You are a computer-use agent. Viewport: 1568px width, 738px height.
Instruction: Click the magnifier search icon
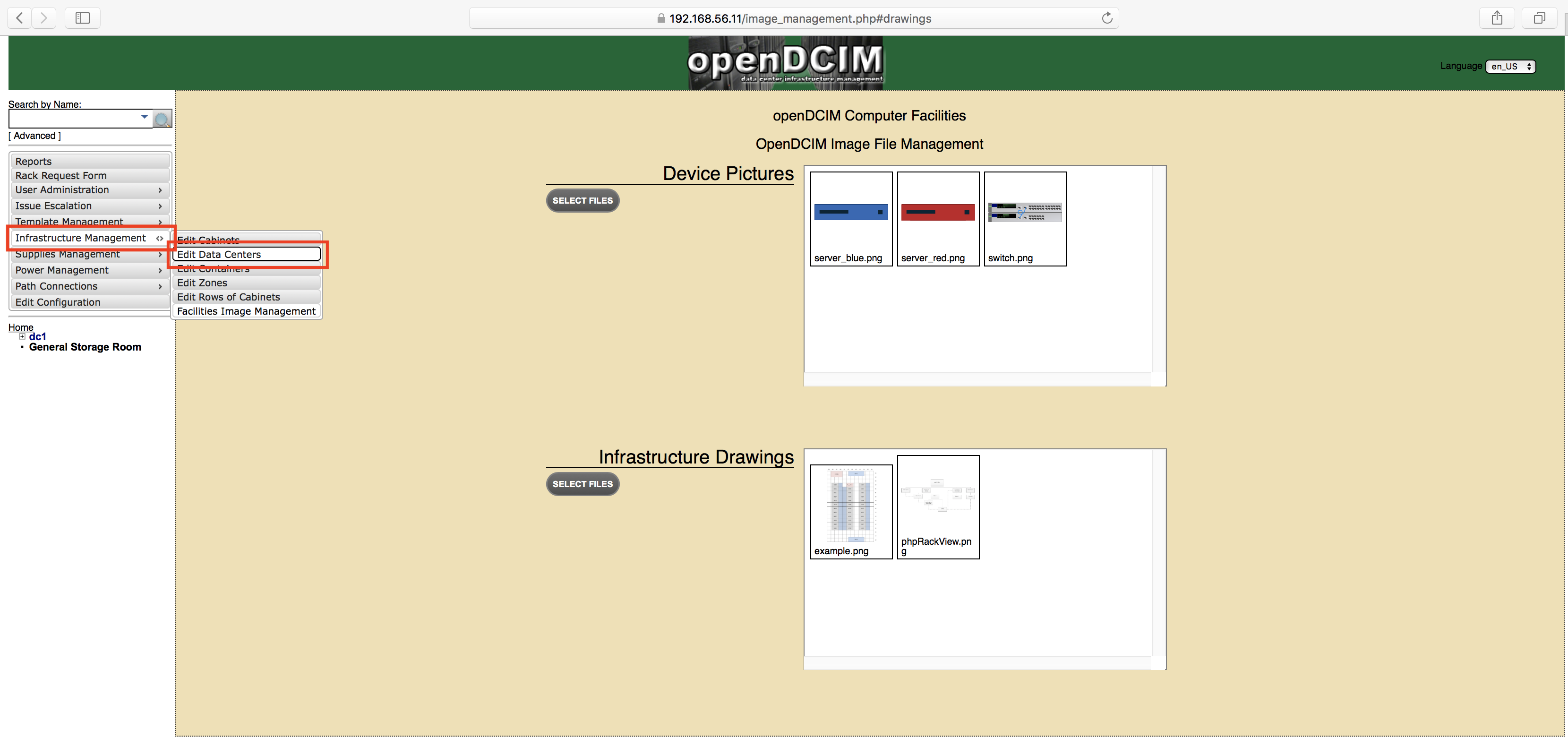(162, 120)
